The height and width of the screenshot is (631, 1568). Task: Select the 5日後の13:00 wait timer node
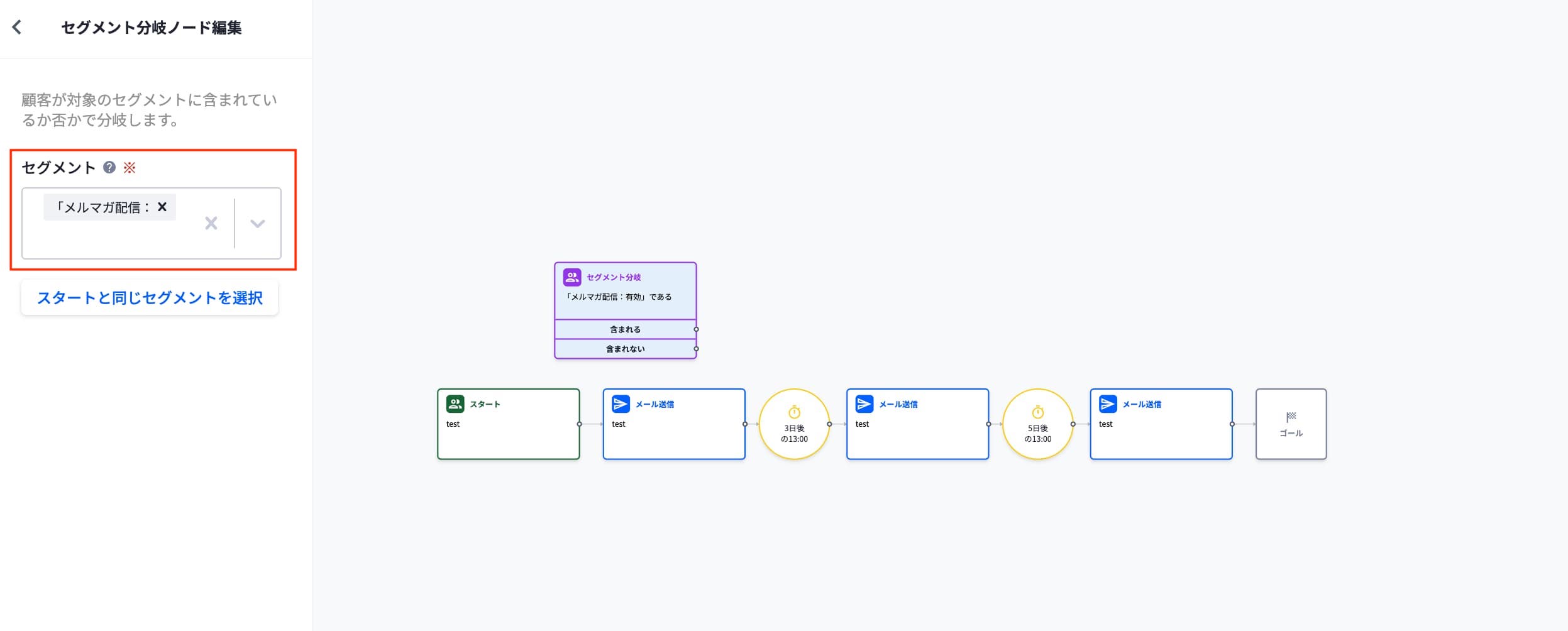click(1037, 424)
